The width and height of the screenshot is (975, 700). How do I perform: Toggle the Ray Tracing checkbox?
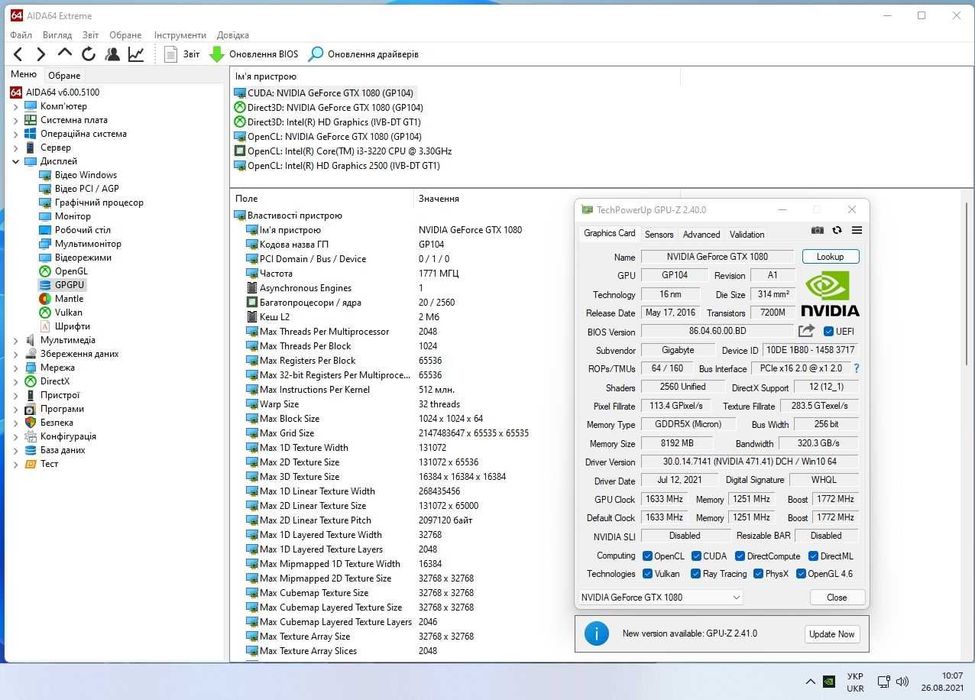click(696, 574)
